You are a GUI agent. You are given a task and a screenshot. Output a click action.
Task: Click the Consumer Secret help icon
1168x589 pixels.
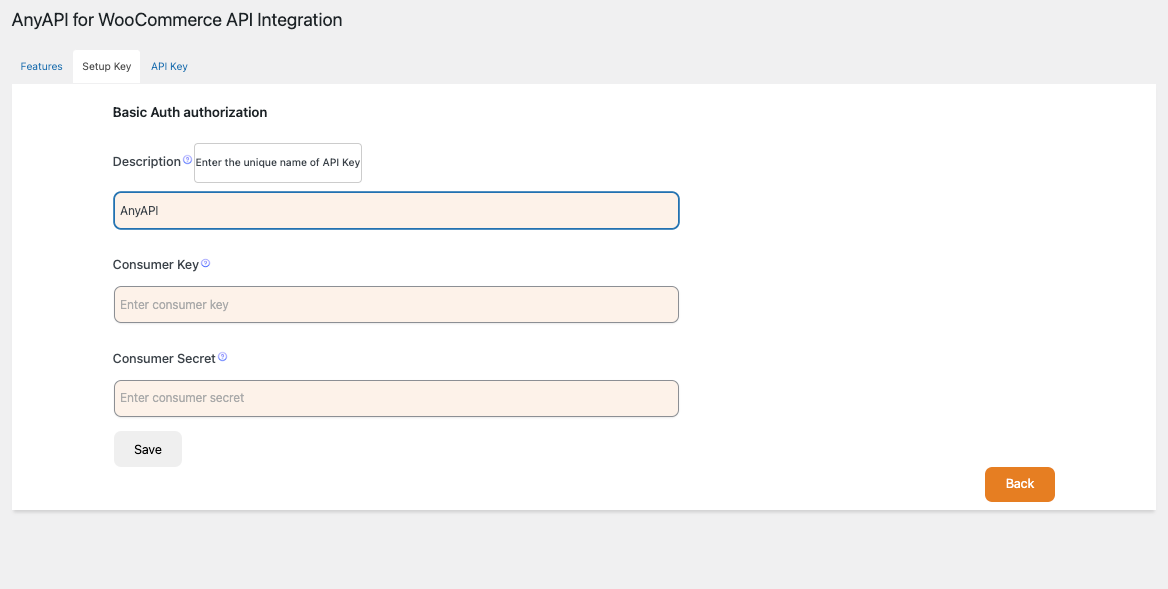tap(222, 357)
